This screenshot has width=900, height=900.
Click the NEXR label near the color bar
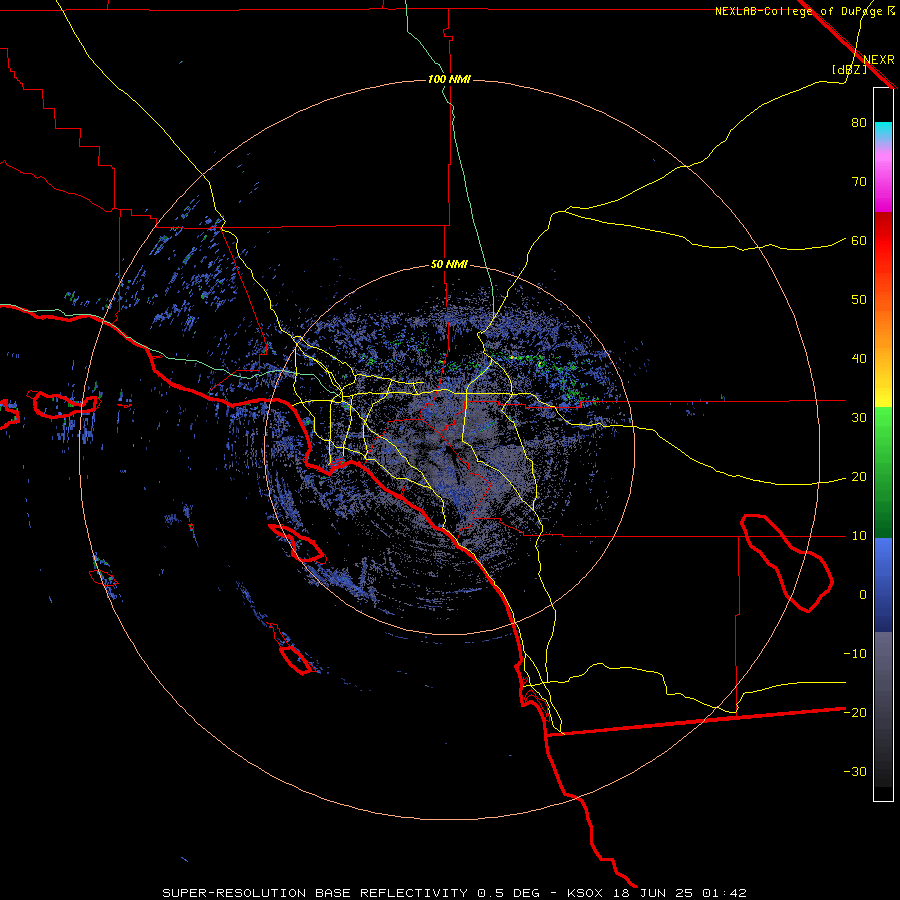click(878, 60)
